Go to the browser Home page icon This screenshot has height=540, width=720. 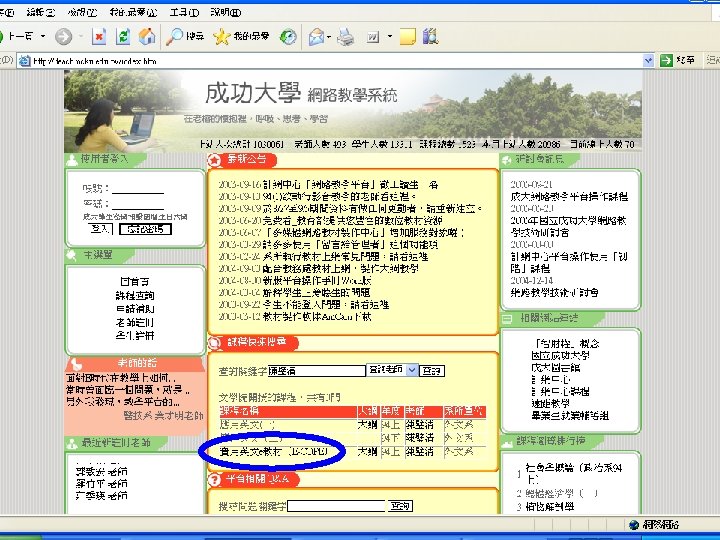pos(147,36)
